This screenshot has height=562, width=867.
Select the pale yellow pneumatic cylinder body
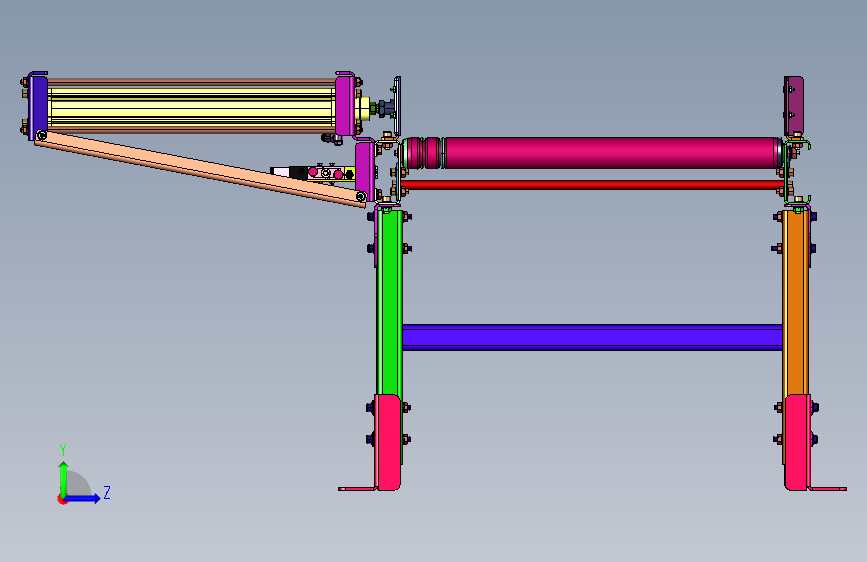[191, 107]
